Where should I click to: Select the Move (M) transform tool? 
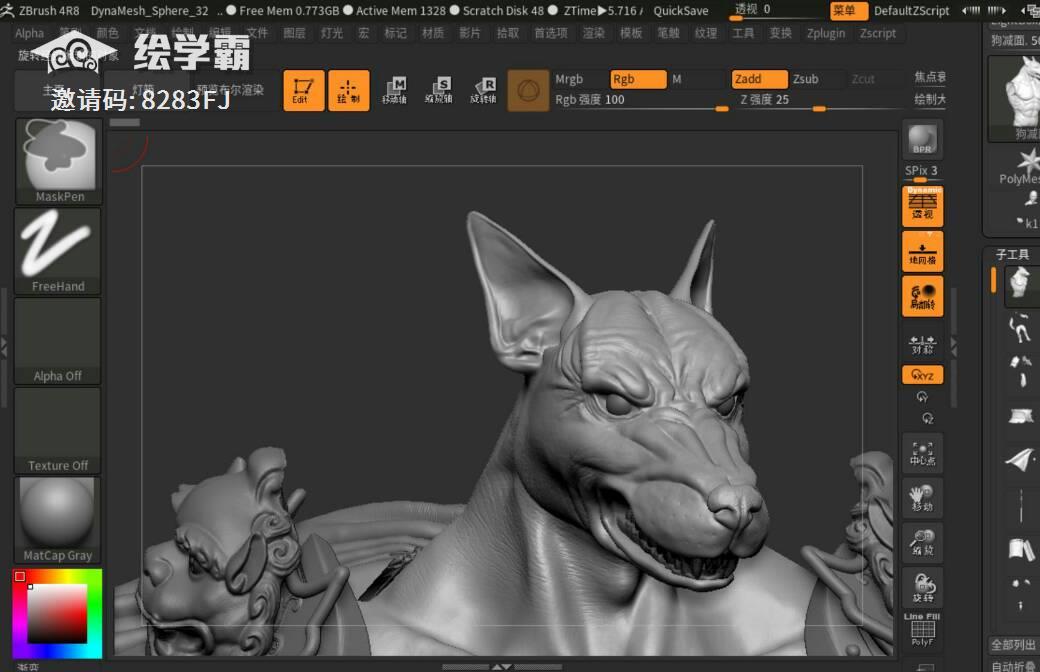395,90
